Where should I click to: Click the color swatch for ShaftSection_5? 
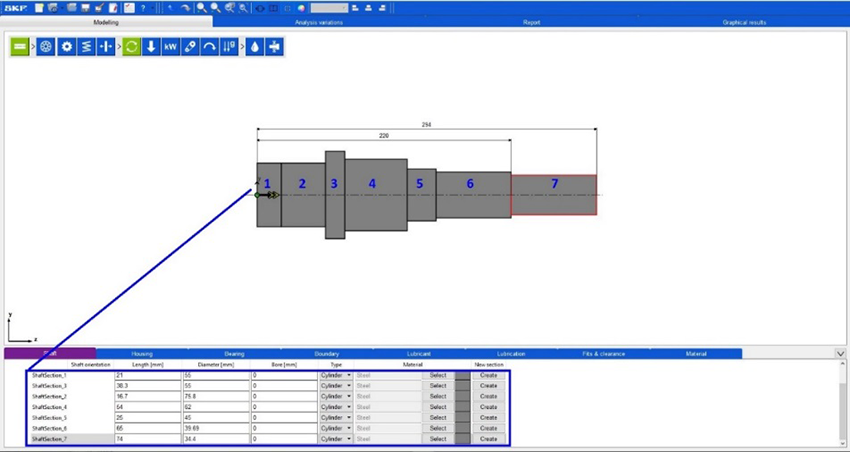[462, 418]
